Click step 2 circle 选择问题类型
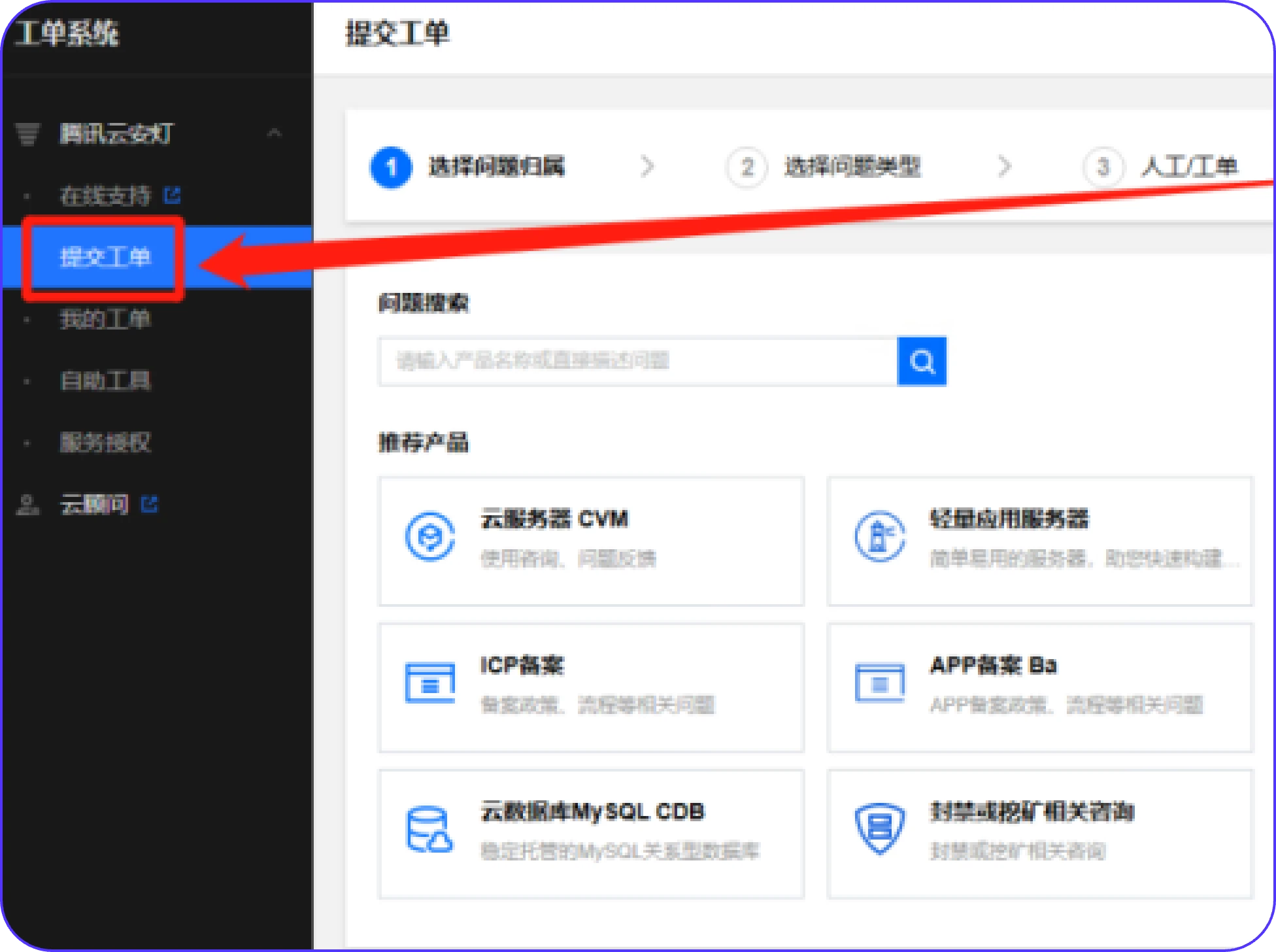Screen dimensions: 1276x952 click(747, 167)
